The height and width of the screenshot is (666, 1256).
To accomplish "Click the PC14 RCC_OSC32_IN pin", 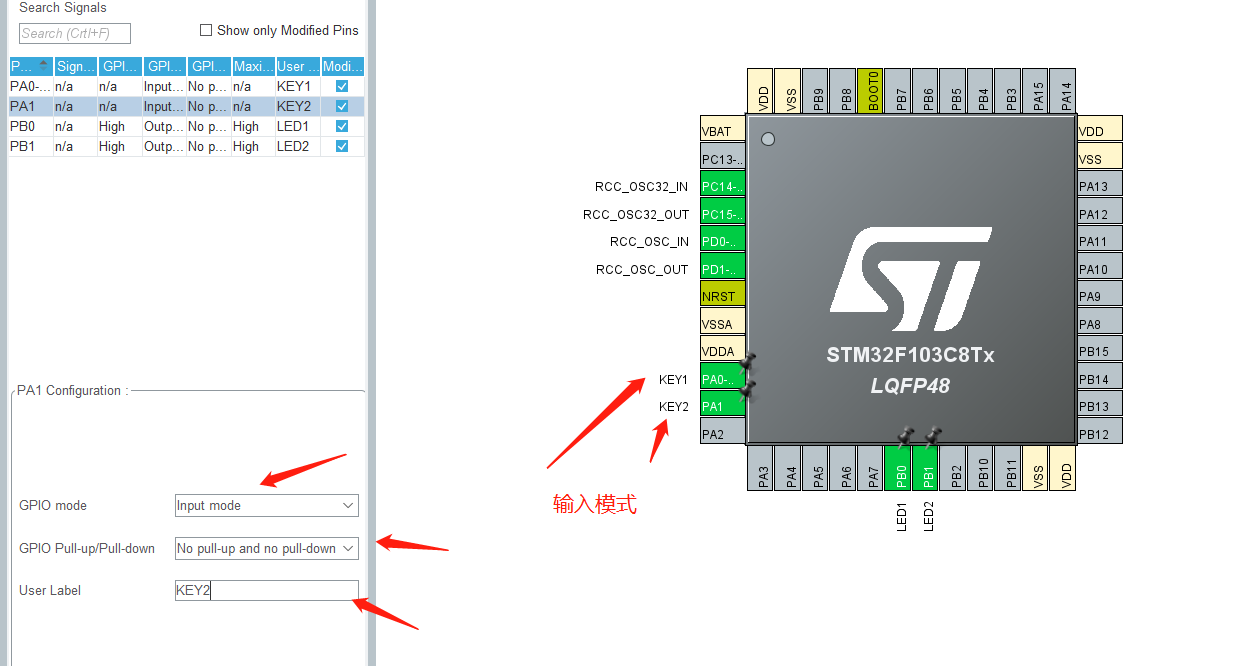I will [723, 186].
